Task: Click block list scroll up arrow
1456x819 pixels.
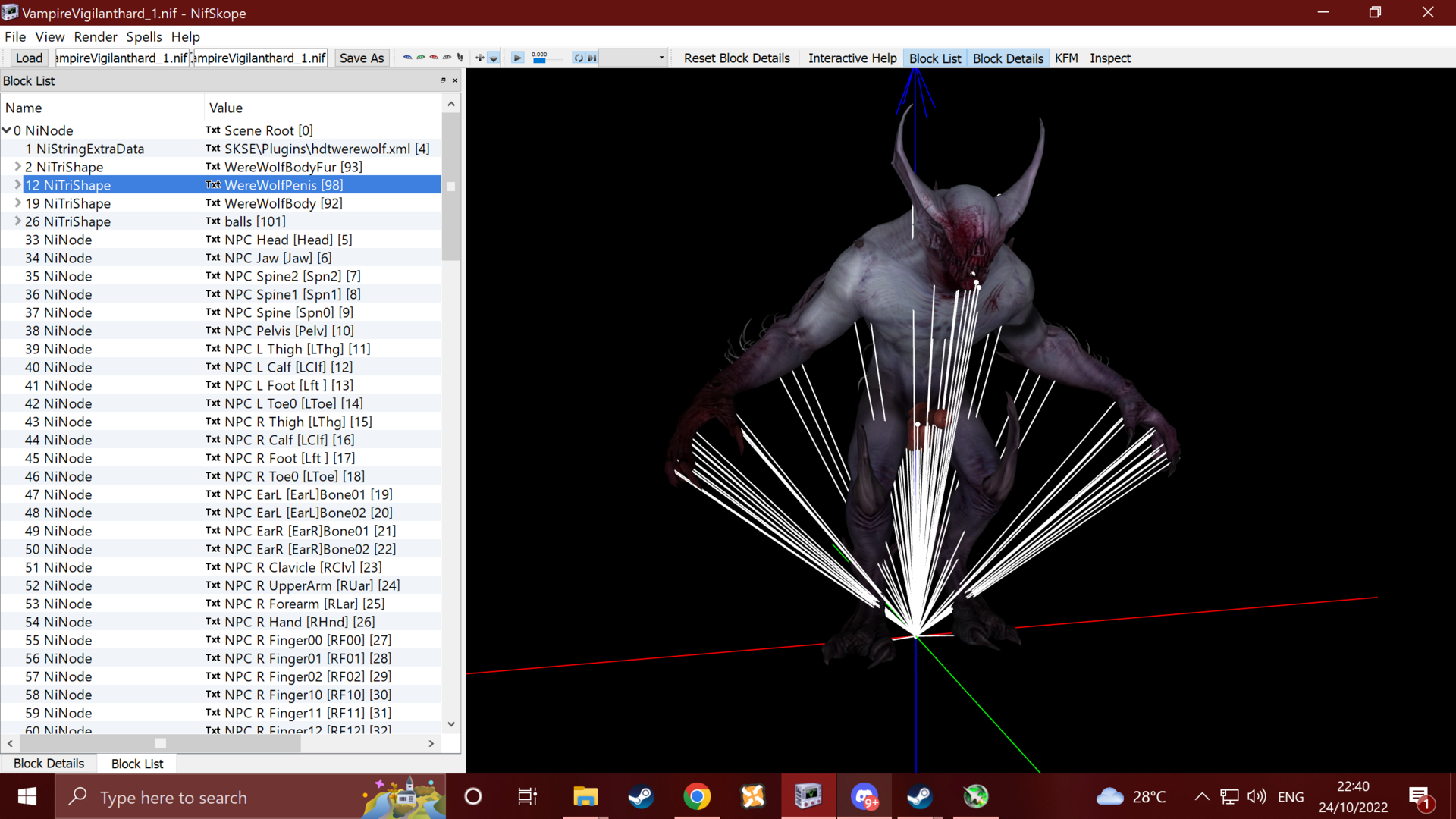Action: (451, 104)
